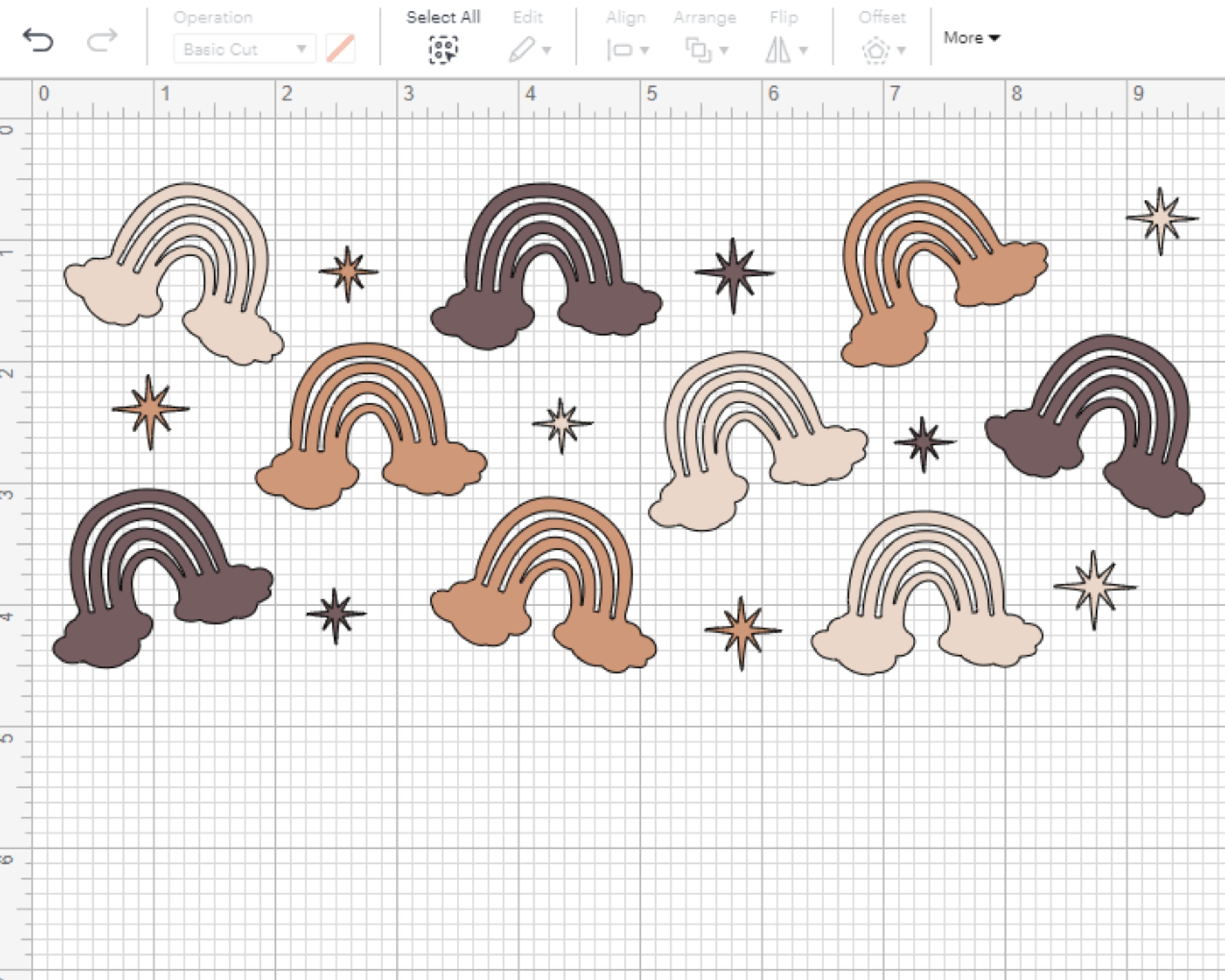Viewport: 1225px width, 980px height.
Task: Click the Offset icon
Action: pyautogui.click(x=875, y=50)
